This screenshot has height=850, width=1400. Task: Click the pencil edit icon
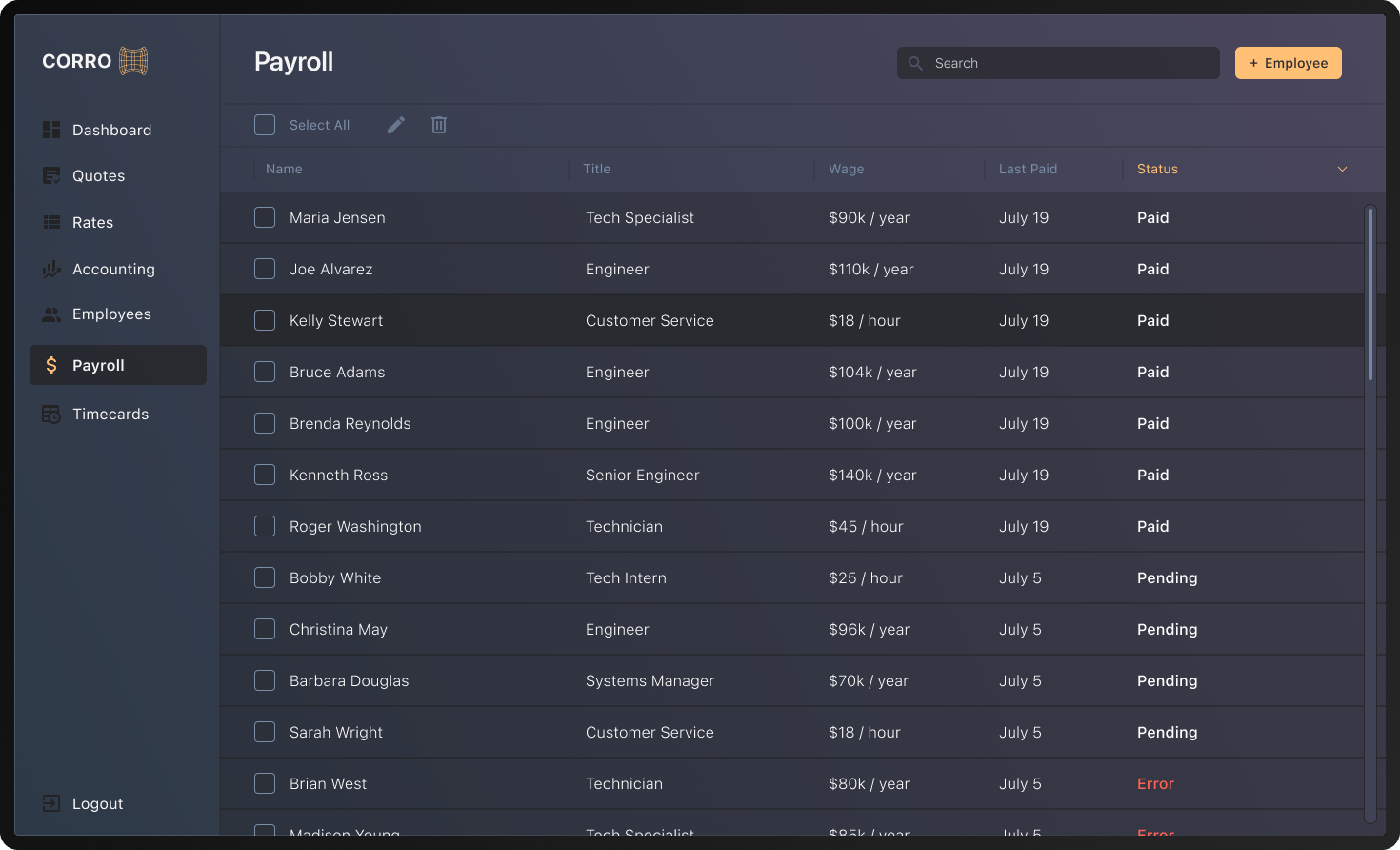coord(396,125)
